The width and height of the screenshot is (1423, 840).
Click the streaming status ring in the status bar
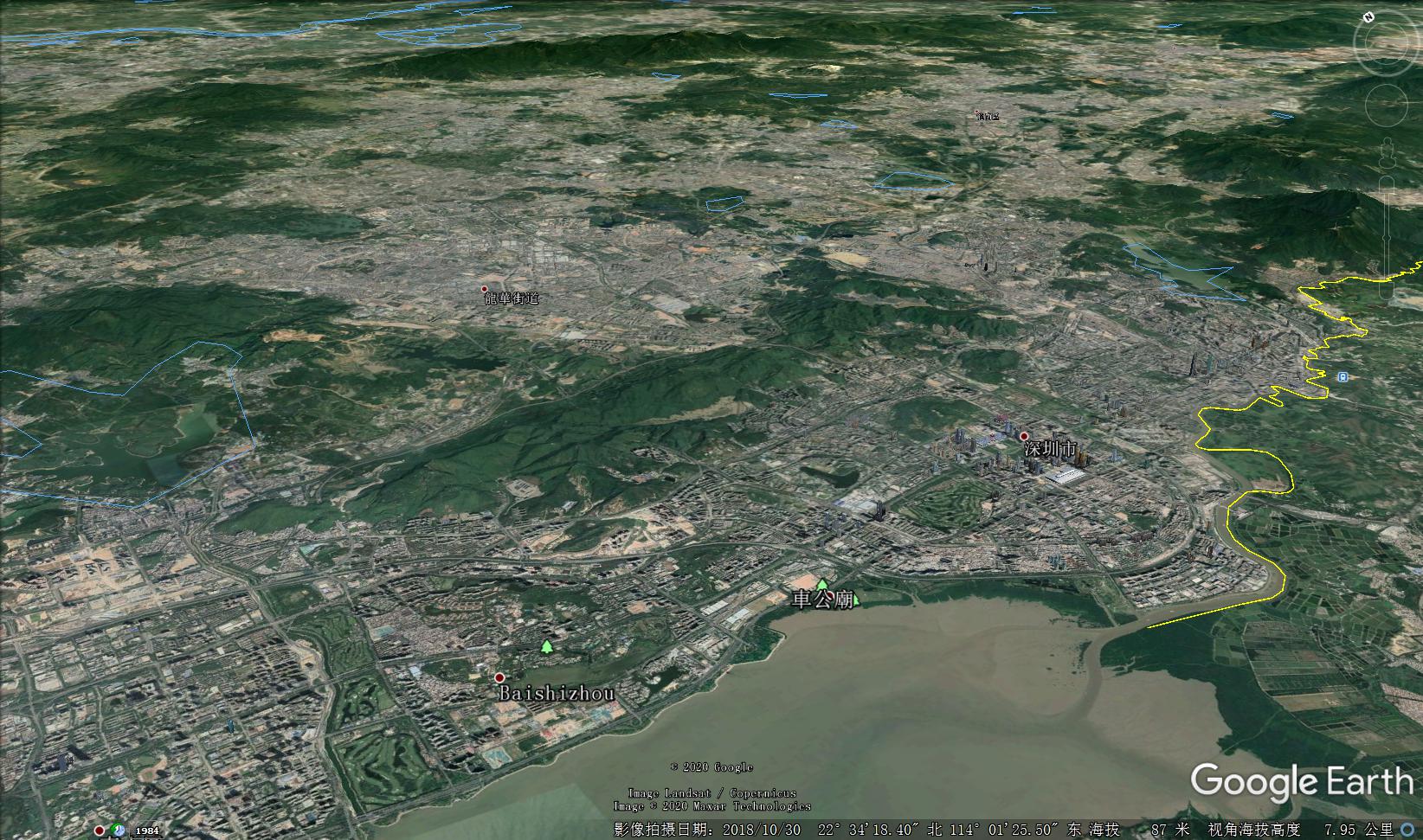point(1408,830)
